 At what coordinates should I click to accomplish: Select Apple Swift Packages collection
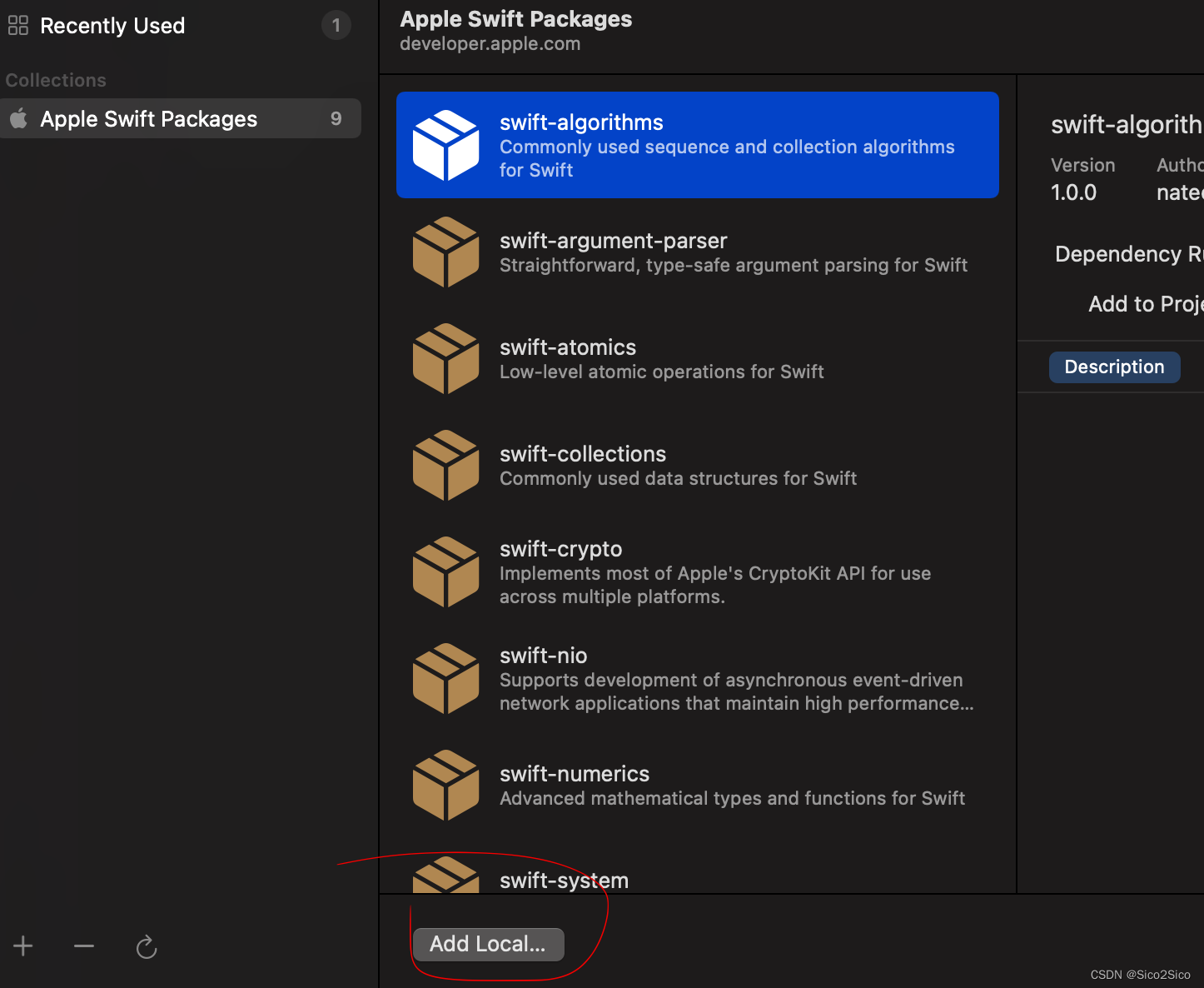(181, 118)
